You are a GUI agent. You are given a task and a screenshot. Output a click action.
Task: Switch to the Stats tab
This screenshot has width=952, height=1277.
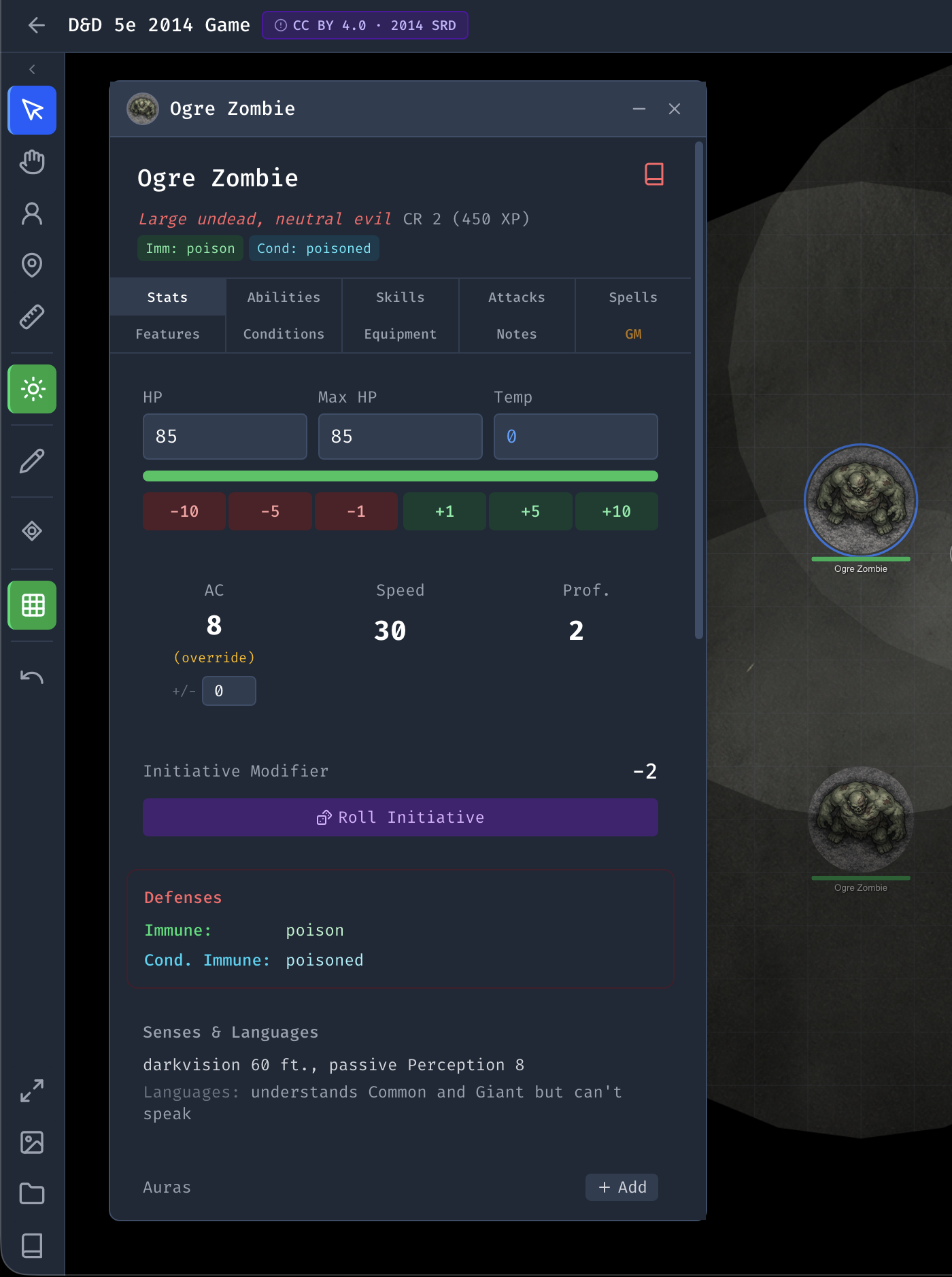pos(167,297)
